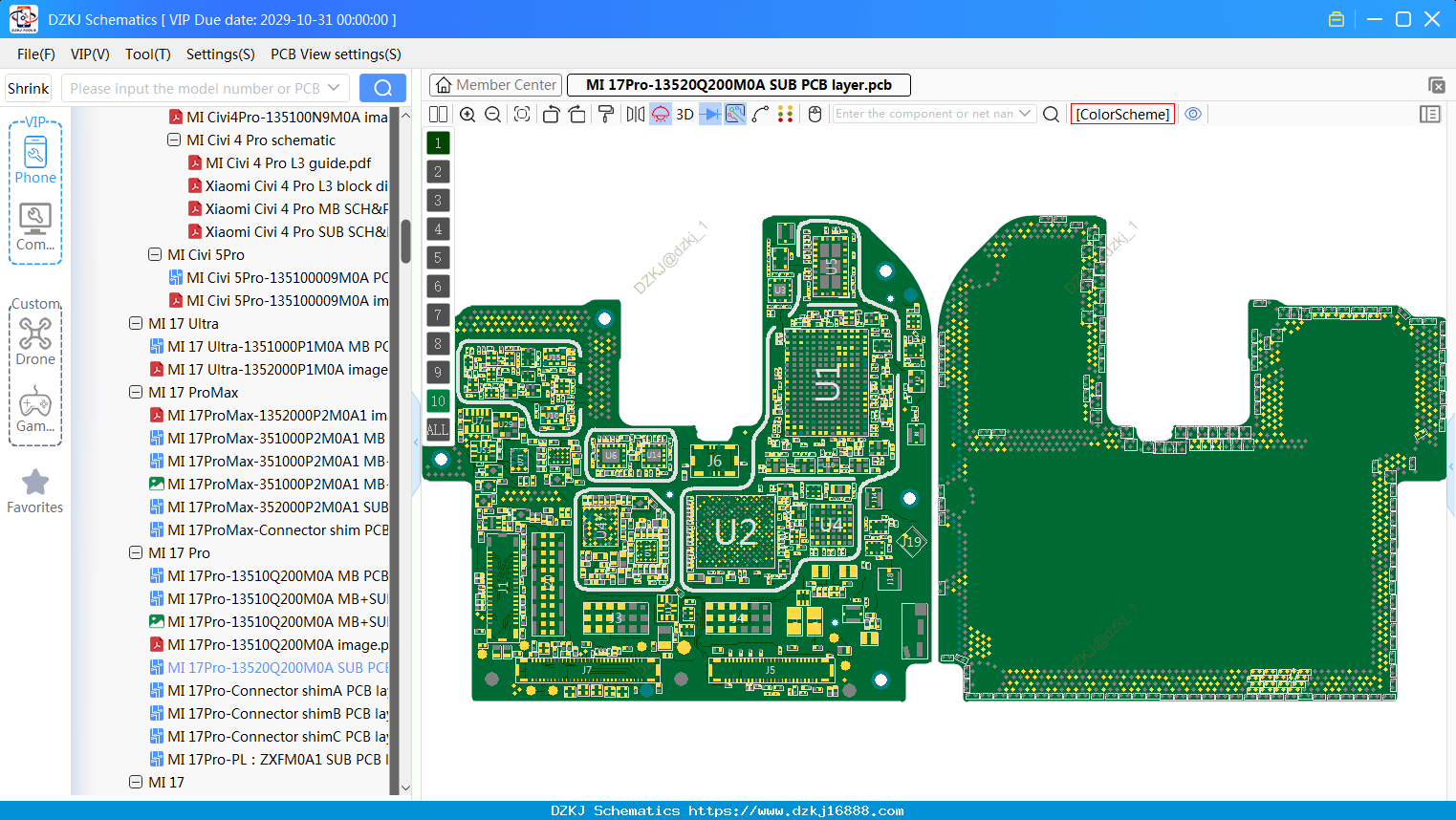
Task: Open the Game console category
Action: tap(35, 409)
